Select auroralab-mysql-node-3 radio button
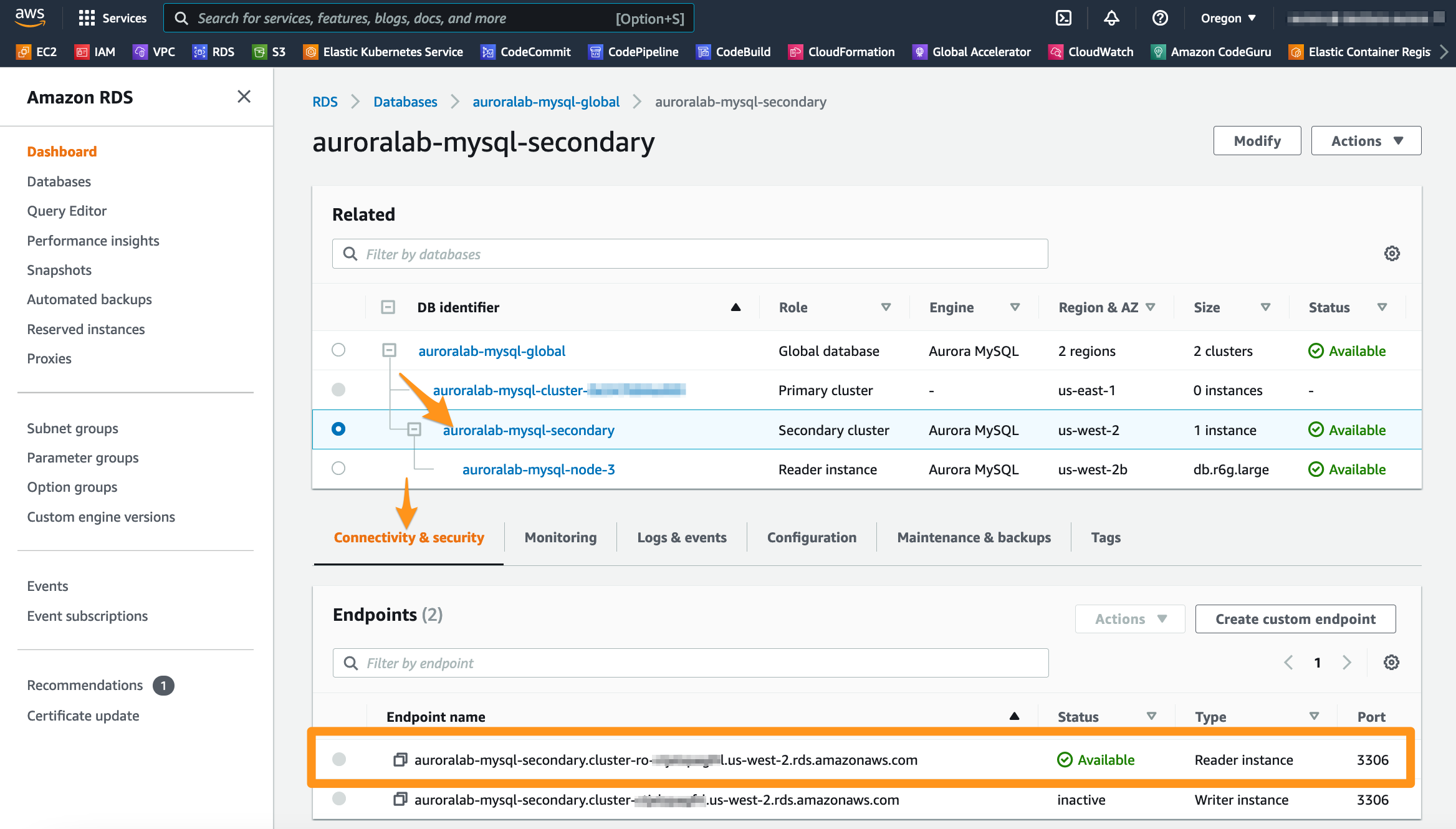The height and width of the screenshot is (829, 1456). pos(338,468)
